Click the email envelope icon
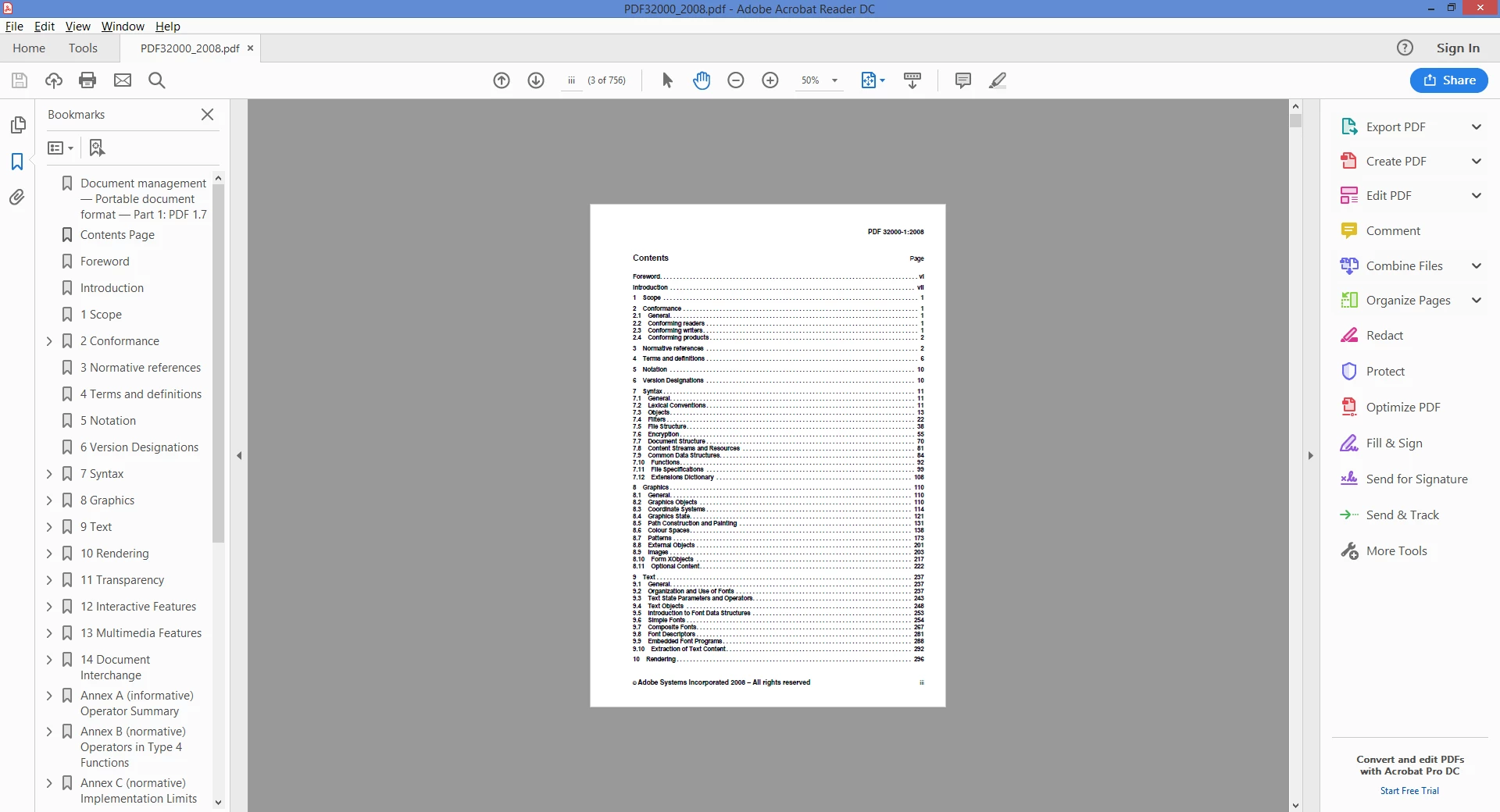 (123, 80)
